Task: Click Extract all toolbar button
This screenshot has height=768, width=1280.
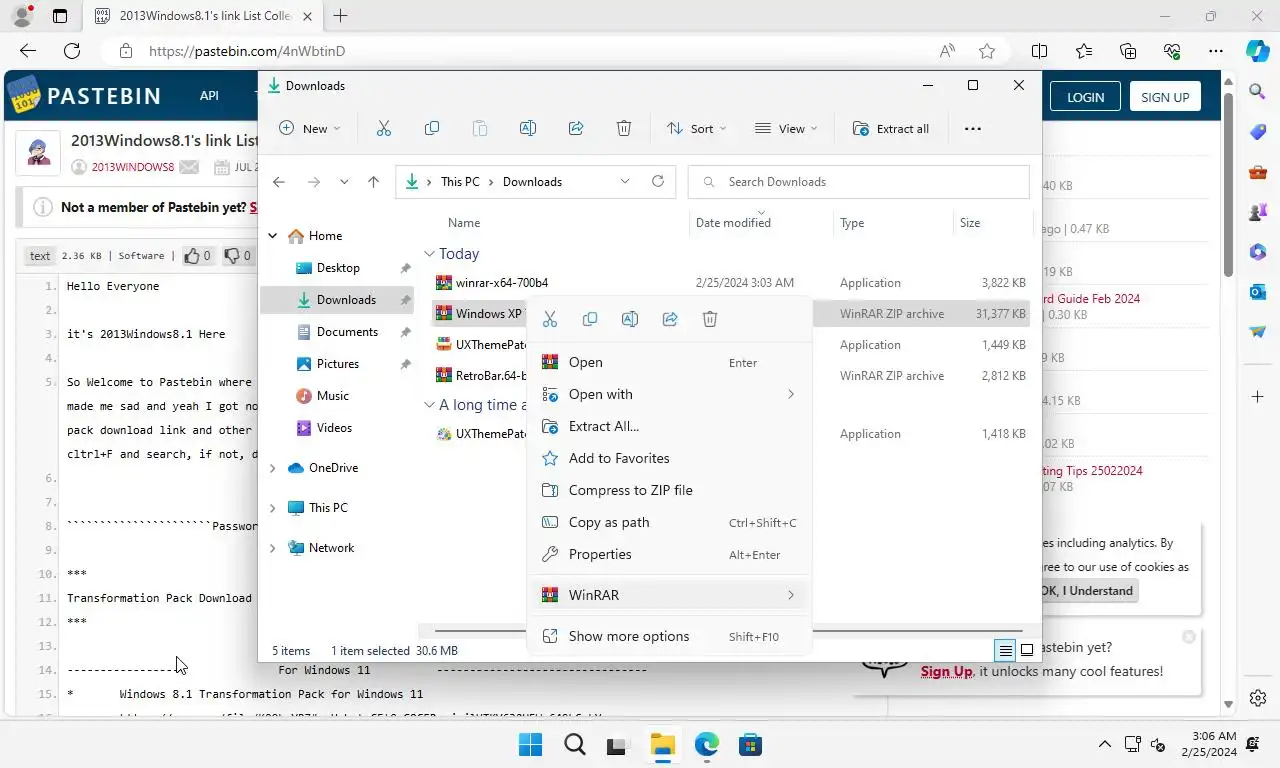Action: click(890, 128)
